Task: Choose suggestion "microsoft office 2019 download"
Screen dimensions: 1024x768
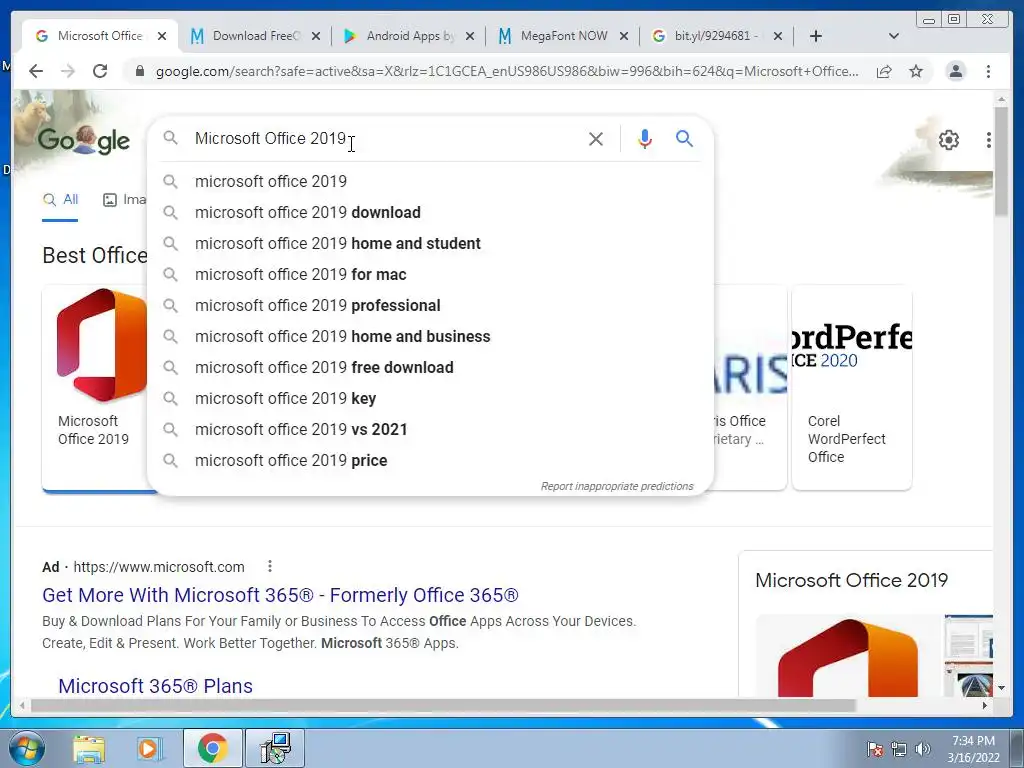Action: tap(430, 212)
